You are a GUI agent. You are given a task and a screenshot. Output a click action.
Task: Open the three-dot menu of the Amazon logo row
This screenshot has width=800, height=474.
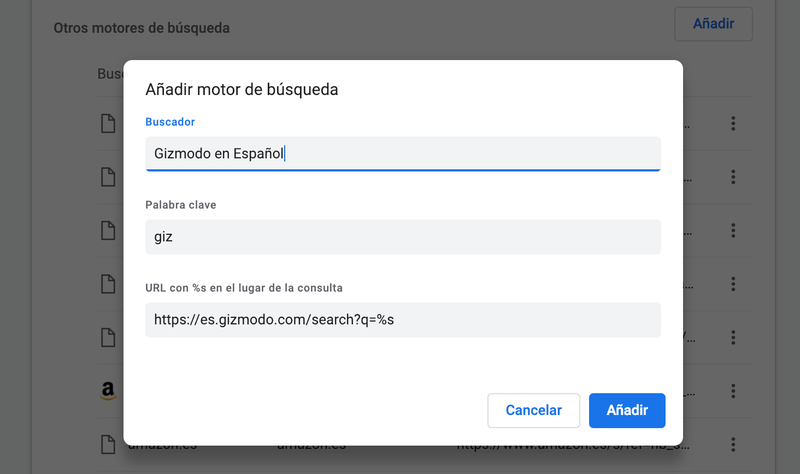(733, 391)
